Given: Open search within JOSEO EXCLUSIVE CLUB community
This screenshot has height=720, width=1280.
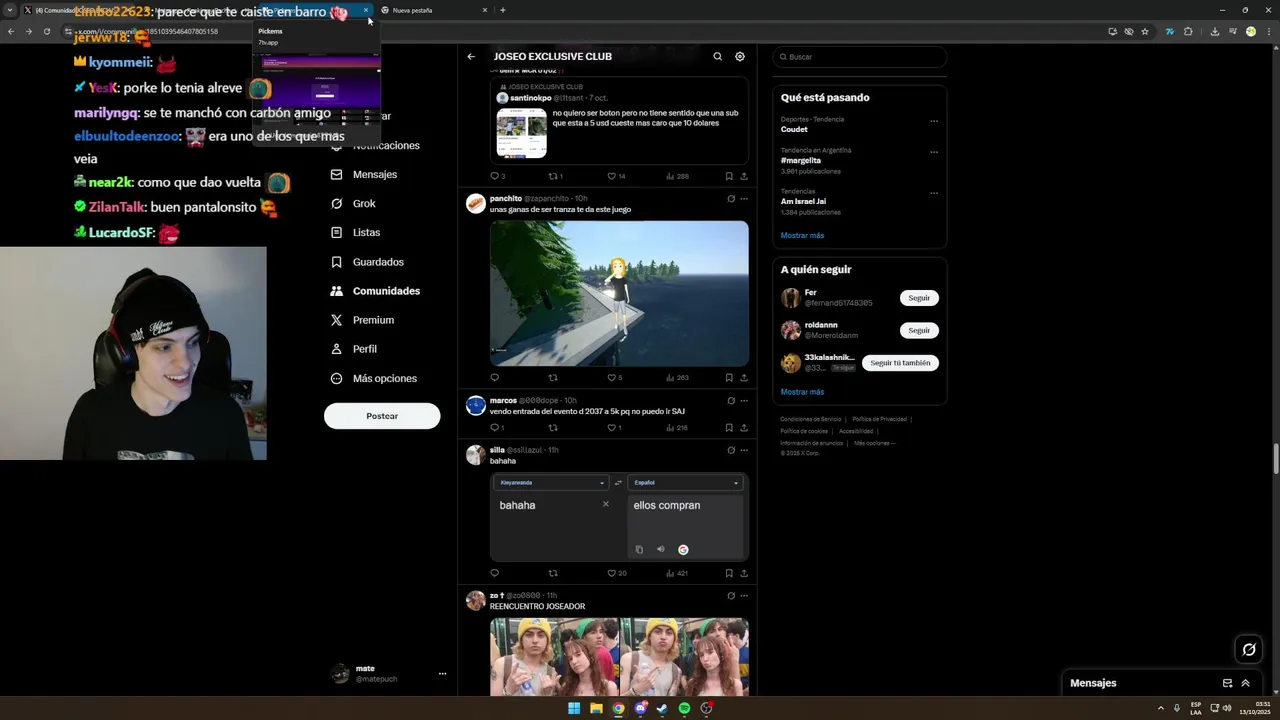Looking at the screenshot, I should (x=717, y=57).
